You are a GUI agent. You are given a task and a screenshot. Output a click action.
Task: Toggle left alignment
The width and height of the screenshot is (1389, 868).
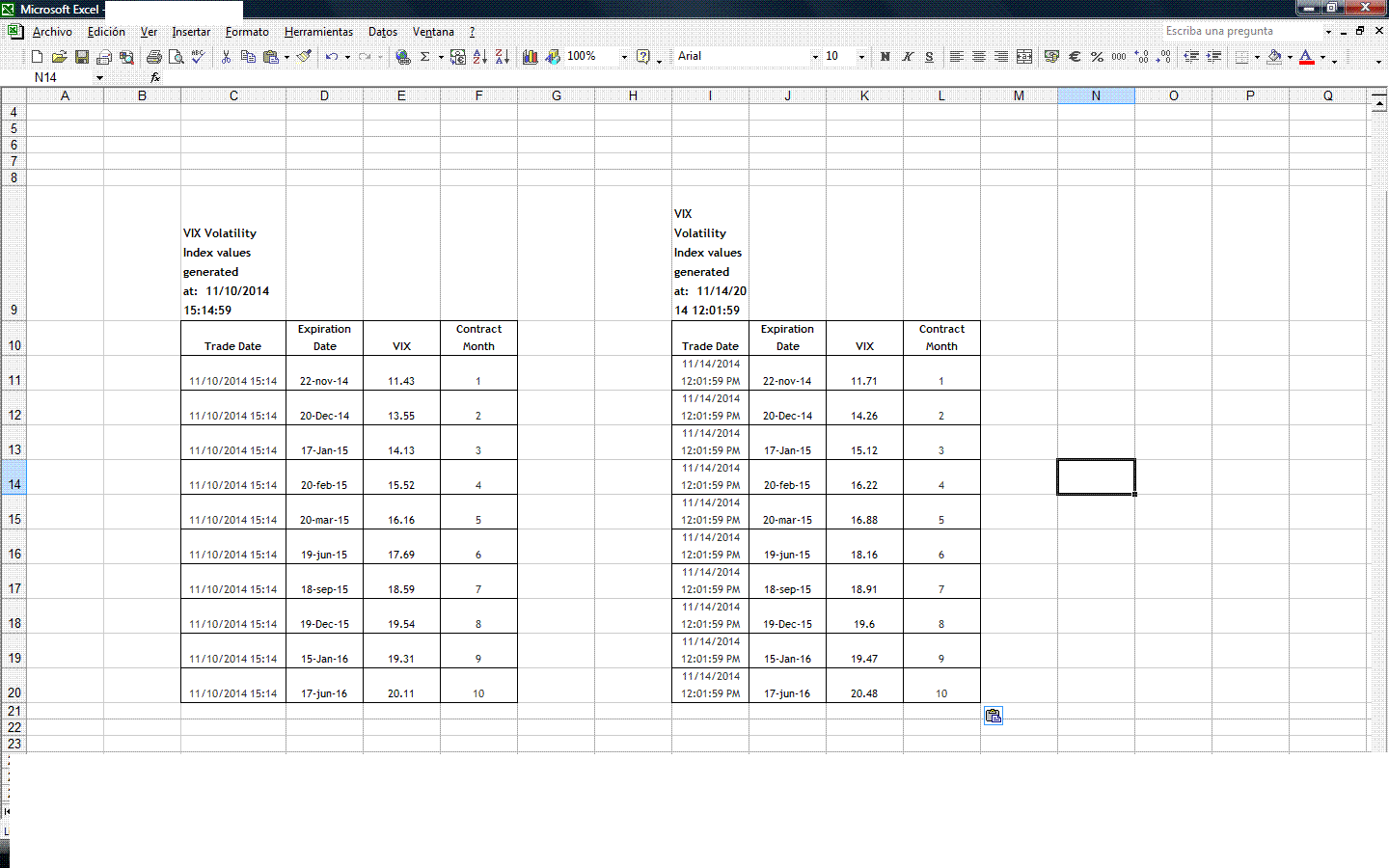point(957,57)
